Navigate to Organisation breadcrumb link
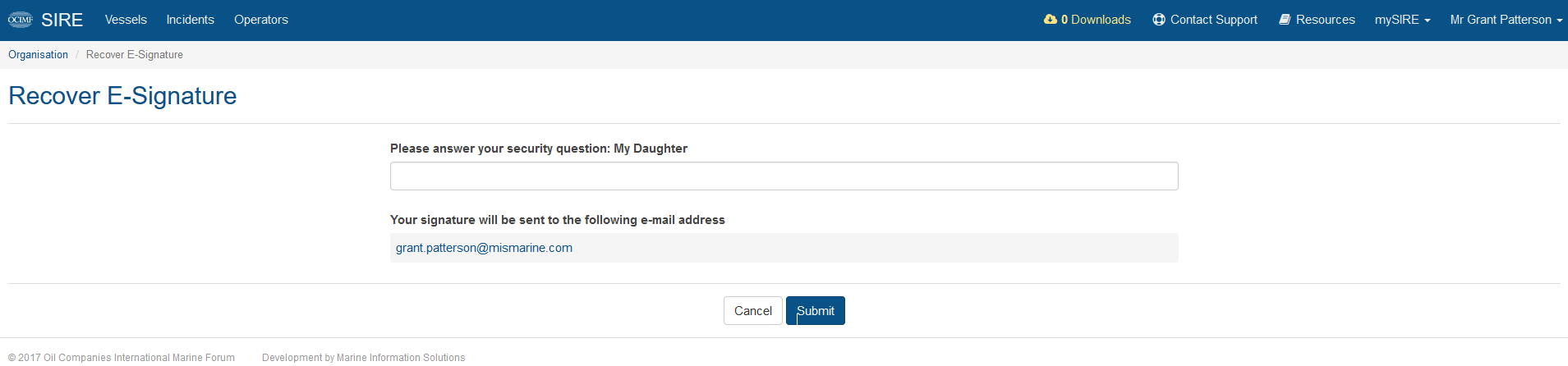 coord(39,55)
